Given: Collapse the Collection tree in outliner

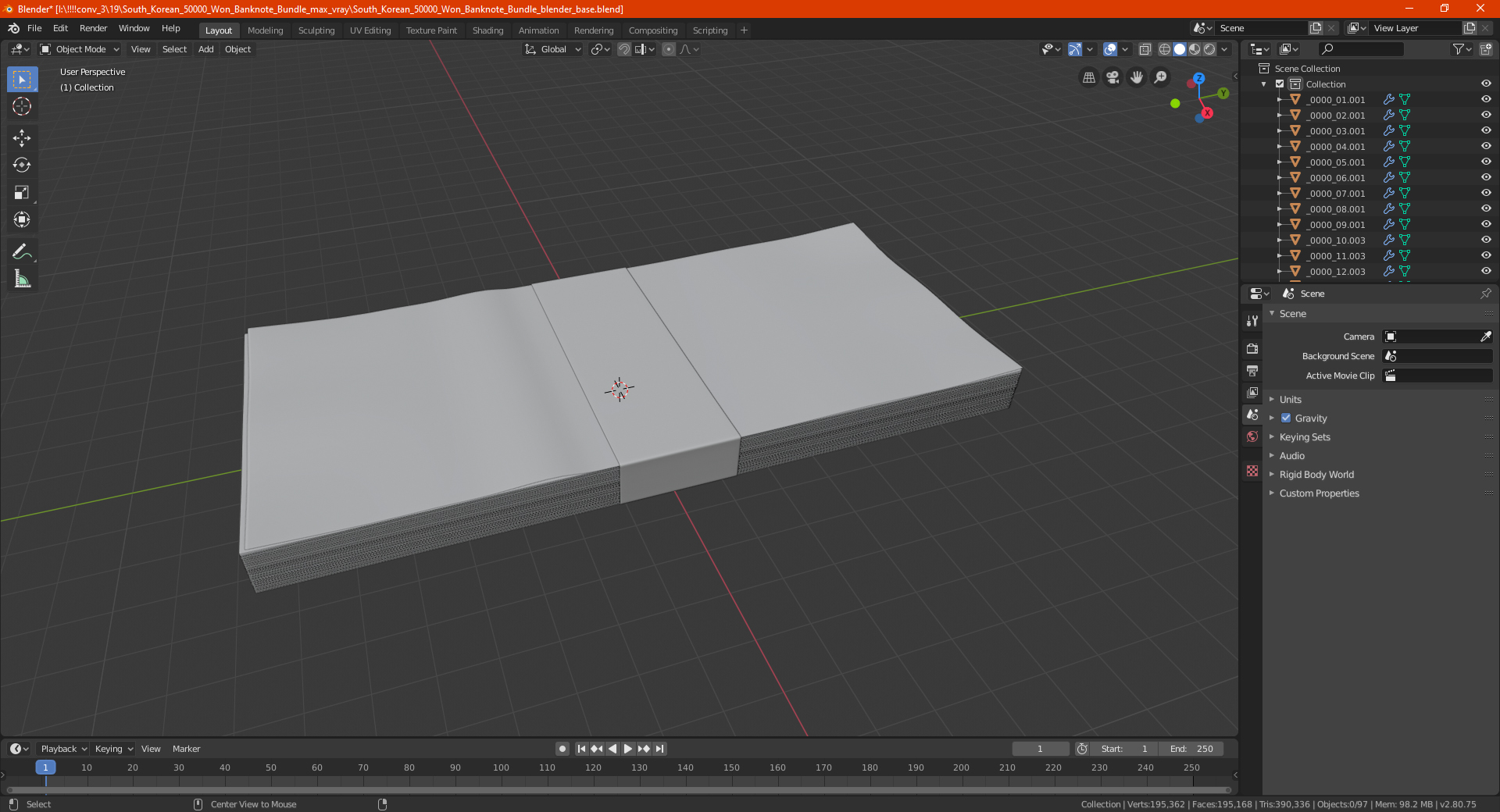Looking at the screenshot, I should (x=1264, y=84).
